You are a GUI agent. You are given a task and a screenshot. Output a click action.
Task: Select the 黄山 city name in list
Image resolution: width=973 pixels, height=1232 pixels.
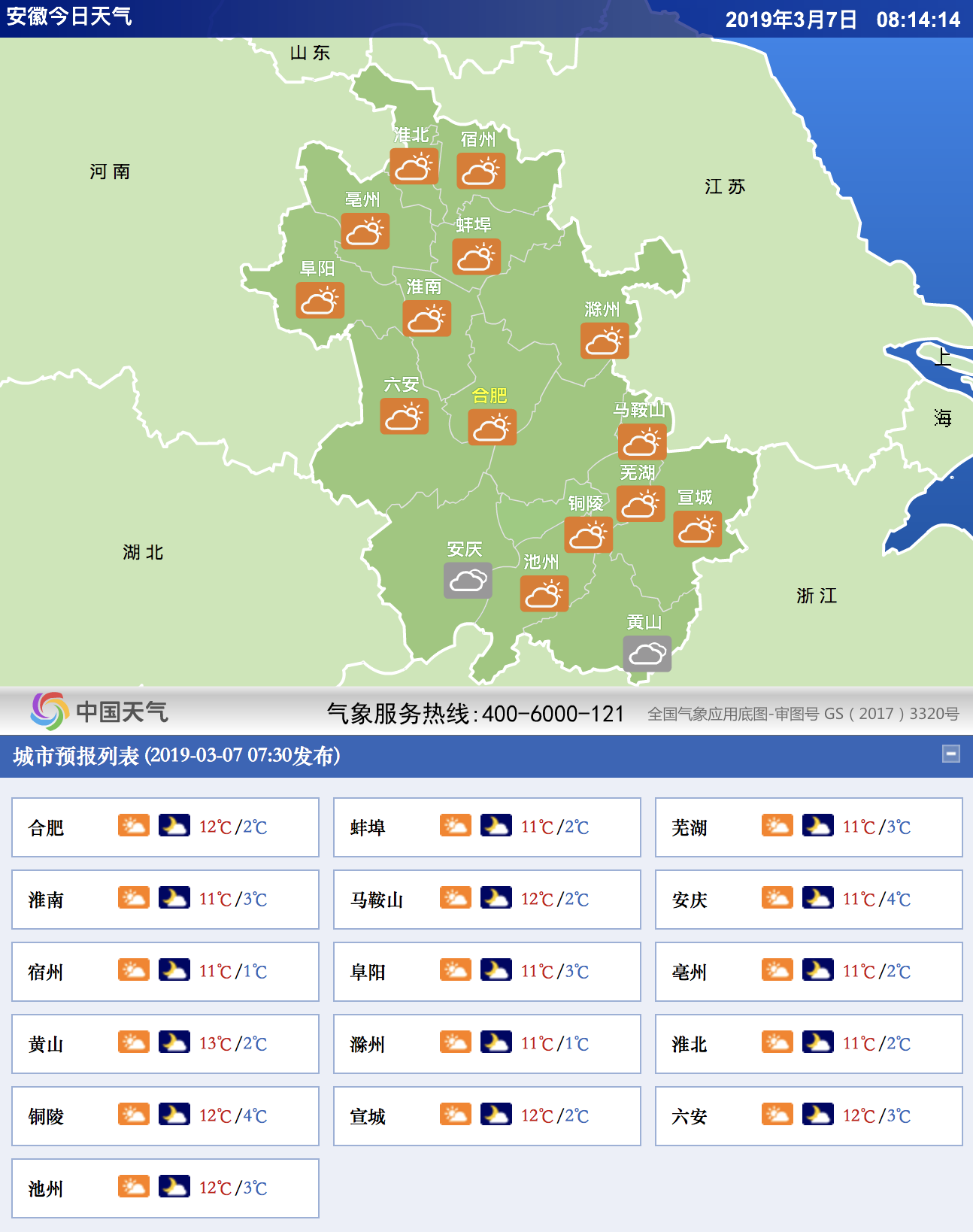pos(46,1045)
